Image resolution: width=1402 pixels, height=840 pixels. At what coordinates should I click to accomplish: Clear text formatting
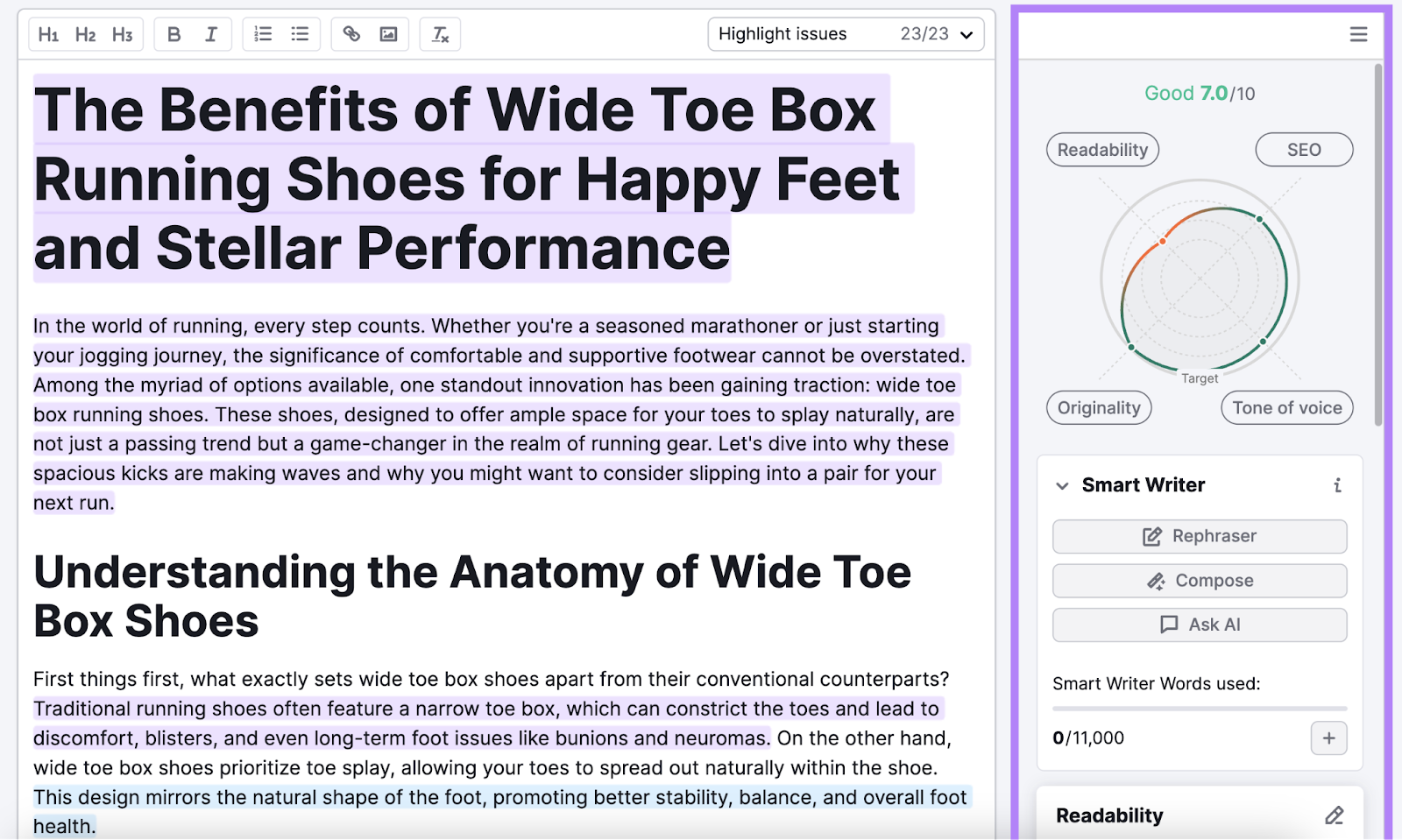click(440, 34)
